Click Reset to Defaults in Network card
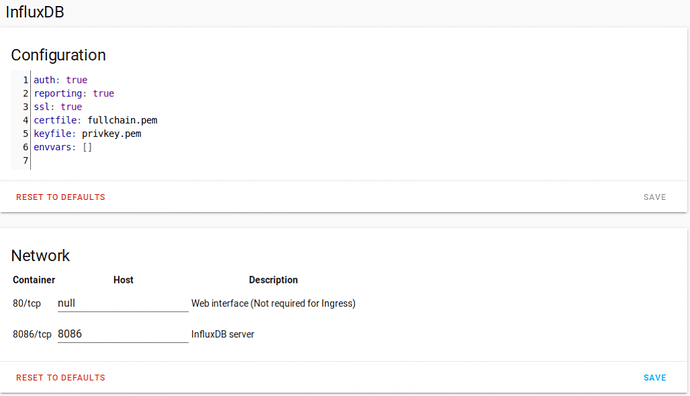Viewport: 690px width, 396px height. [61, 378]
